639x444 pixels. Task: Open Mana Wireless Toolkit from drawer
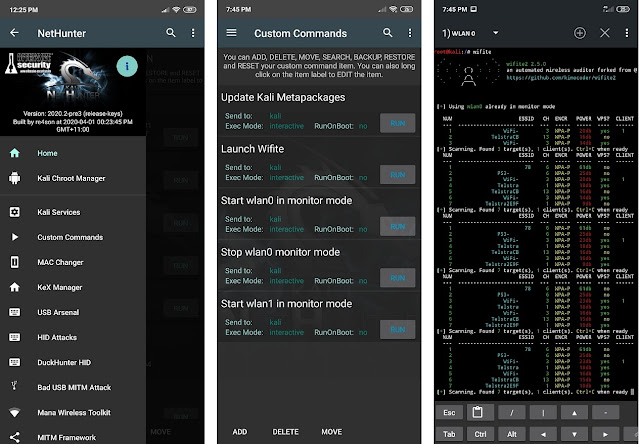tap(73, 413)
